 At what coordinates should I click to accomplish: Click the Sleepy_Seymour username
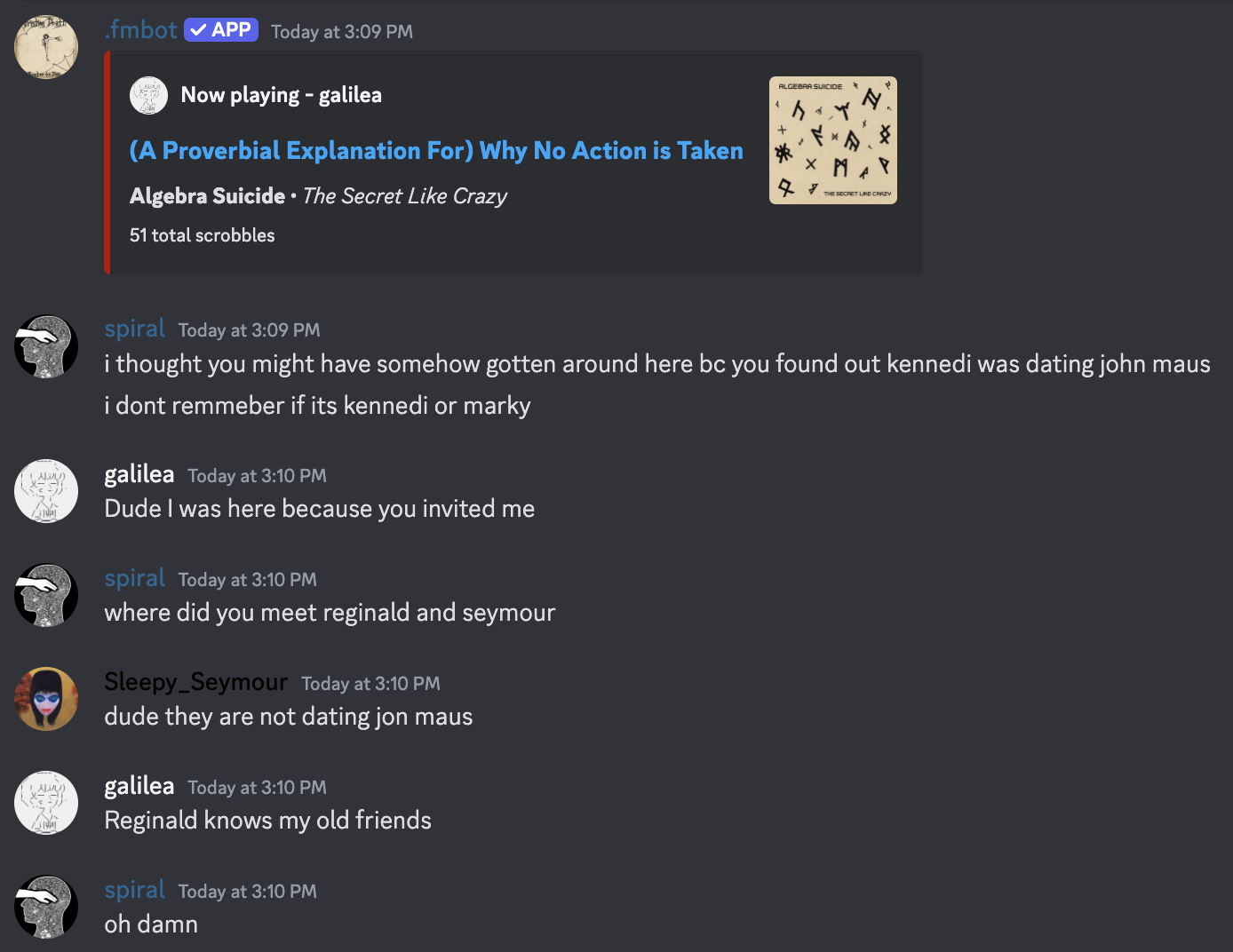tap(196, 682)
